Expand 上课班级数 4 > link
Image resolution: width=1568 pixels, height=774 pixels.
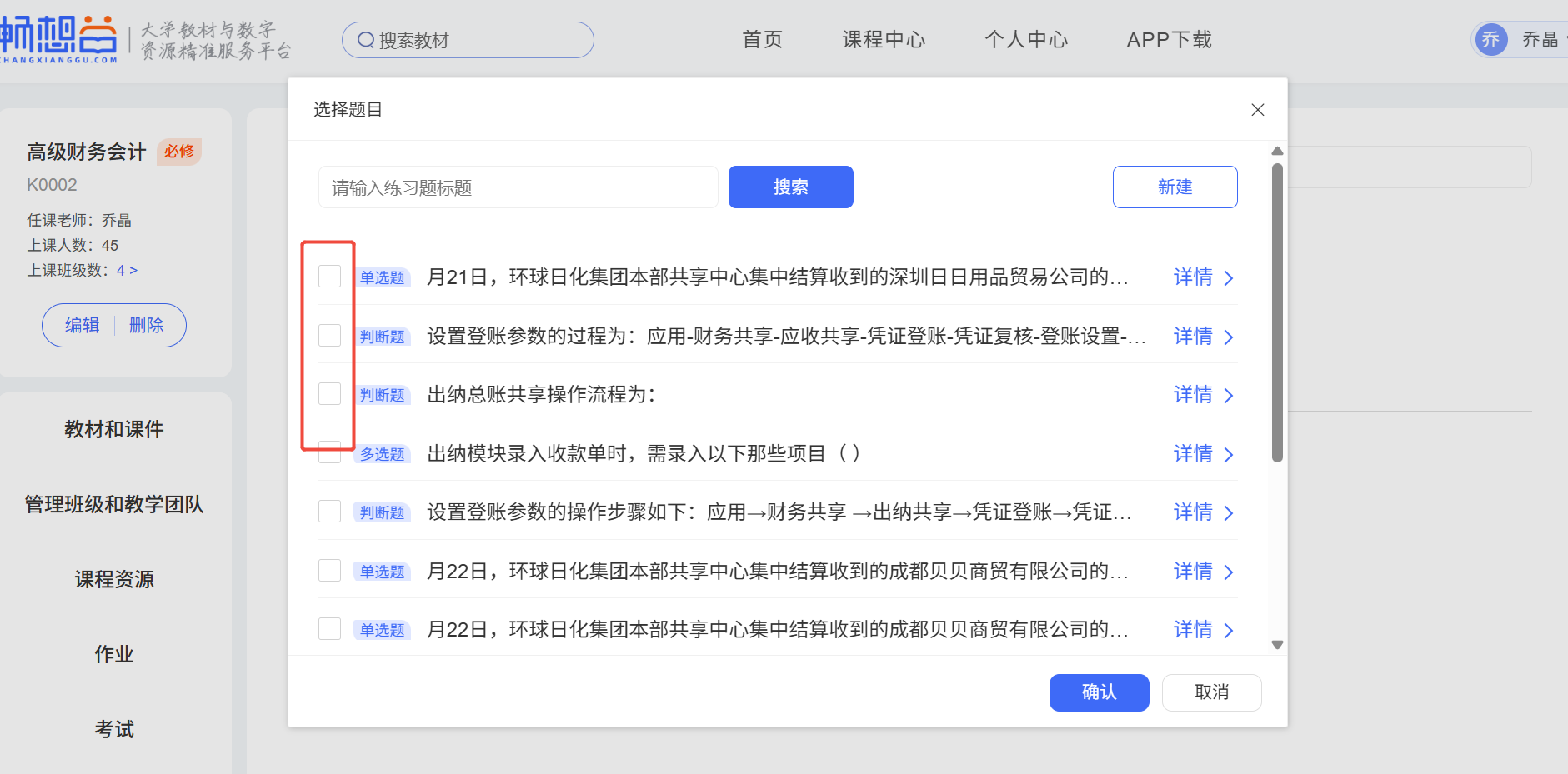pos(127,271)
